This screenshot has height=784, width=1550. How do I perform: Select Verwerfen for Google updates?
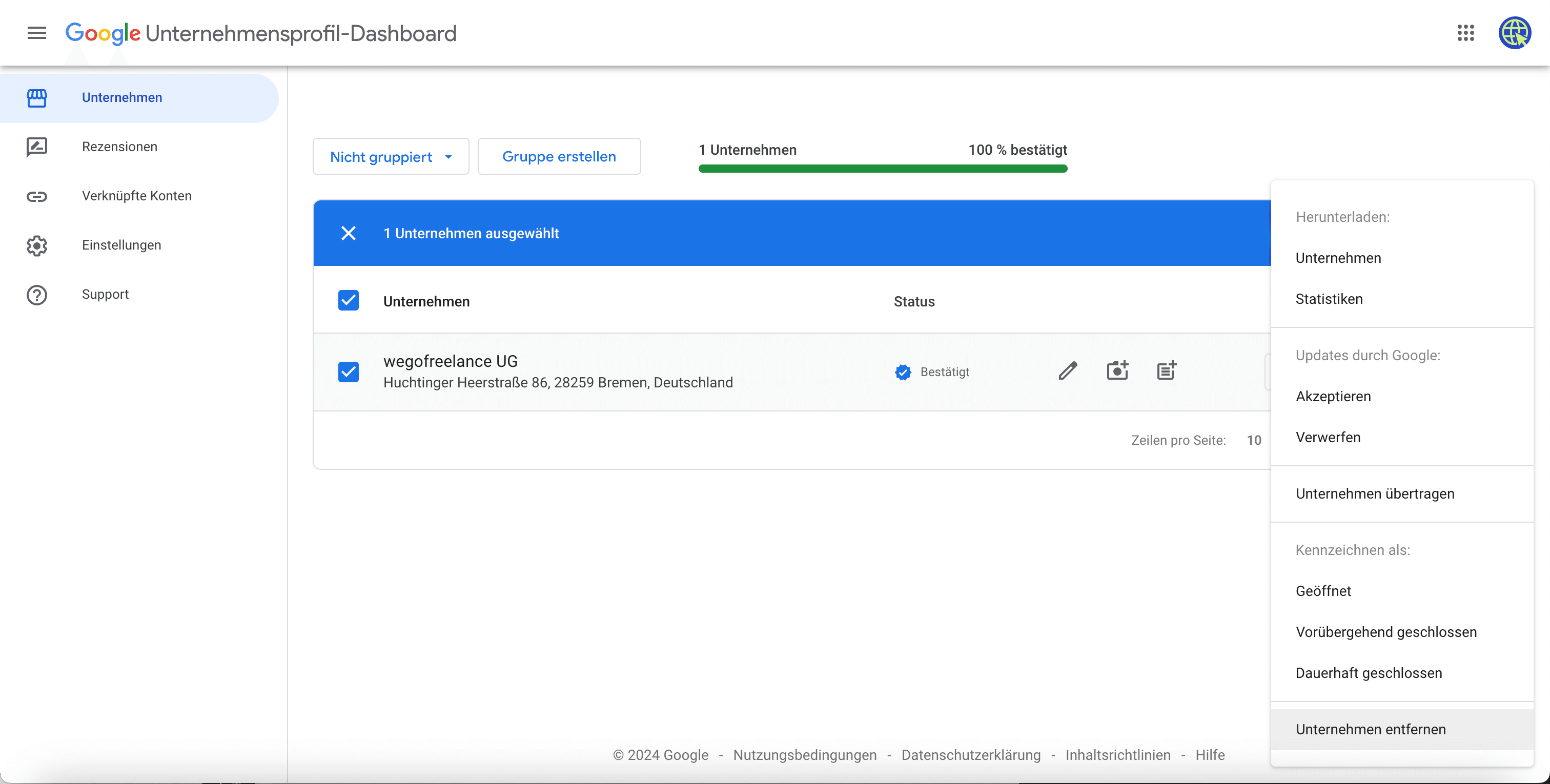[x=1402, y=438]
